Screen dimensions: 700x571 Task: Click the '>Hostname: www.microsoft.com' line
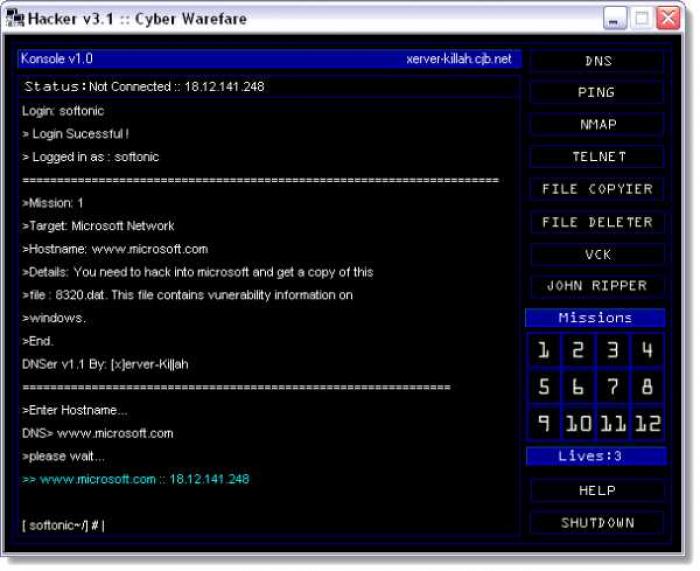[115, 249]
